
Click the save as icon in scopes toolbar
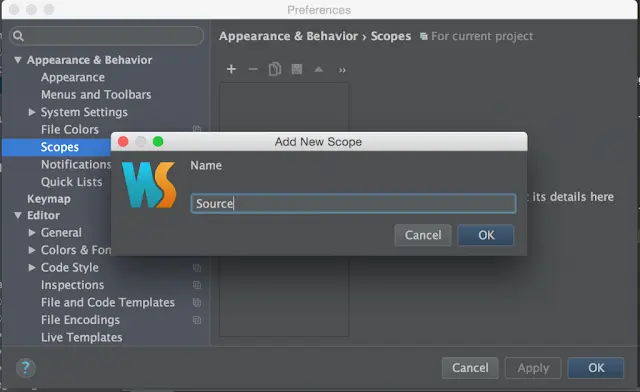tap(297, 69)
